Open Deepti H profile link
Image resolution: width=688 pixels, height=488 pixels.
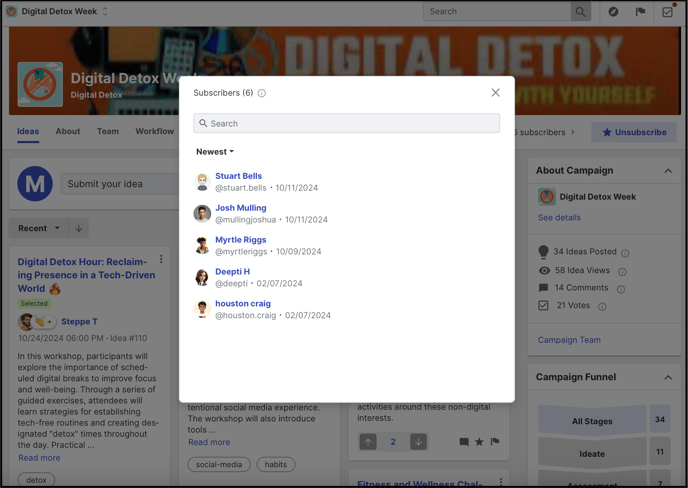click(232, 272)
